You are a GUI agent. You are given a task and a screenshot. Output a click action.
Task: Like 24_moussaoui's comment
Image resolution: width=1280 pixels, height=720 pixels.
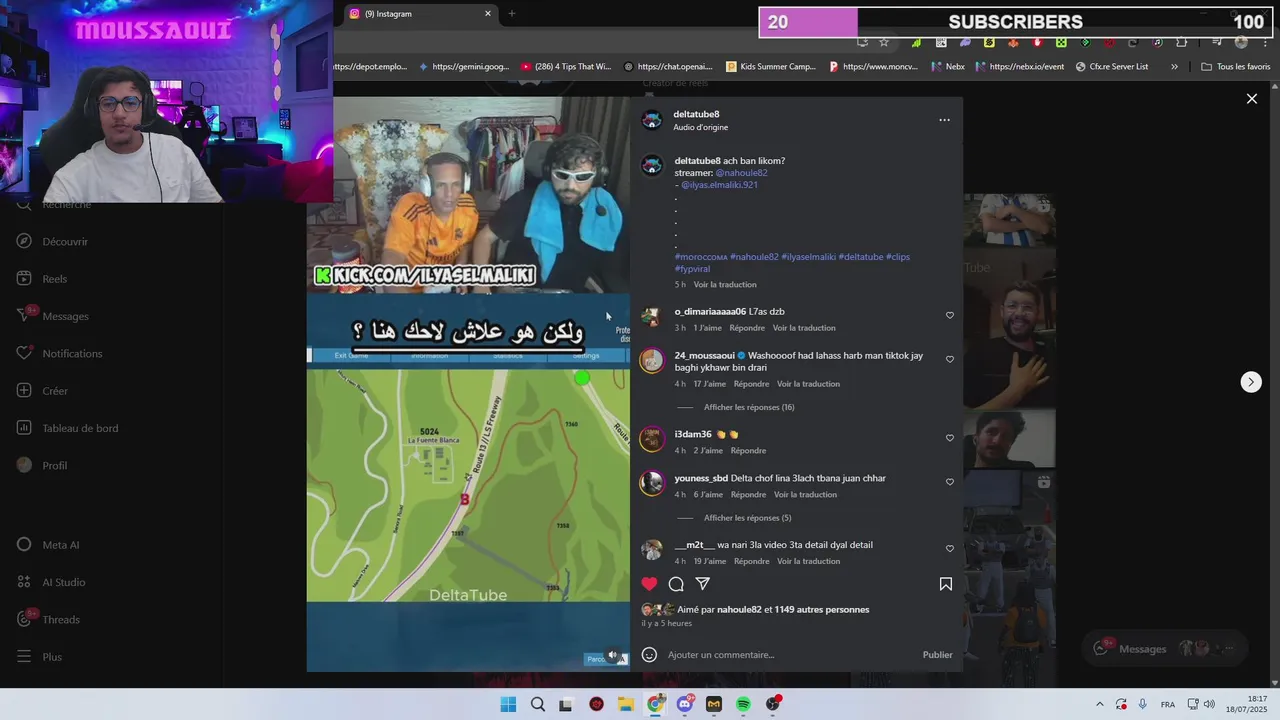point(950,359)
